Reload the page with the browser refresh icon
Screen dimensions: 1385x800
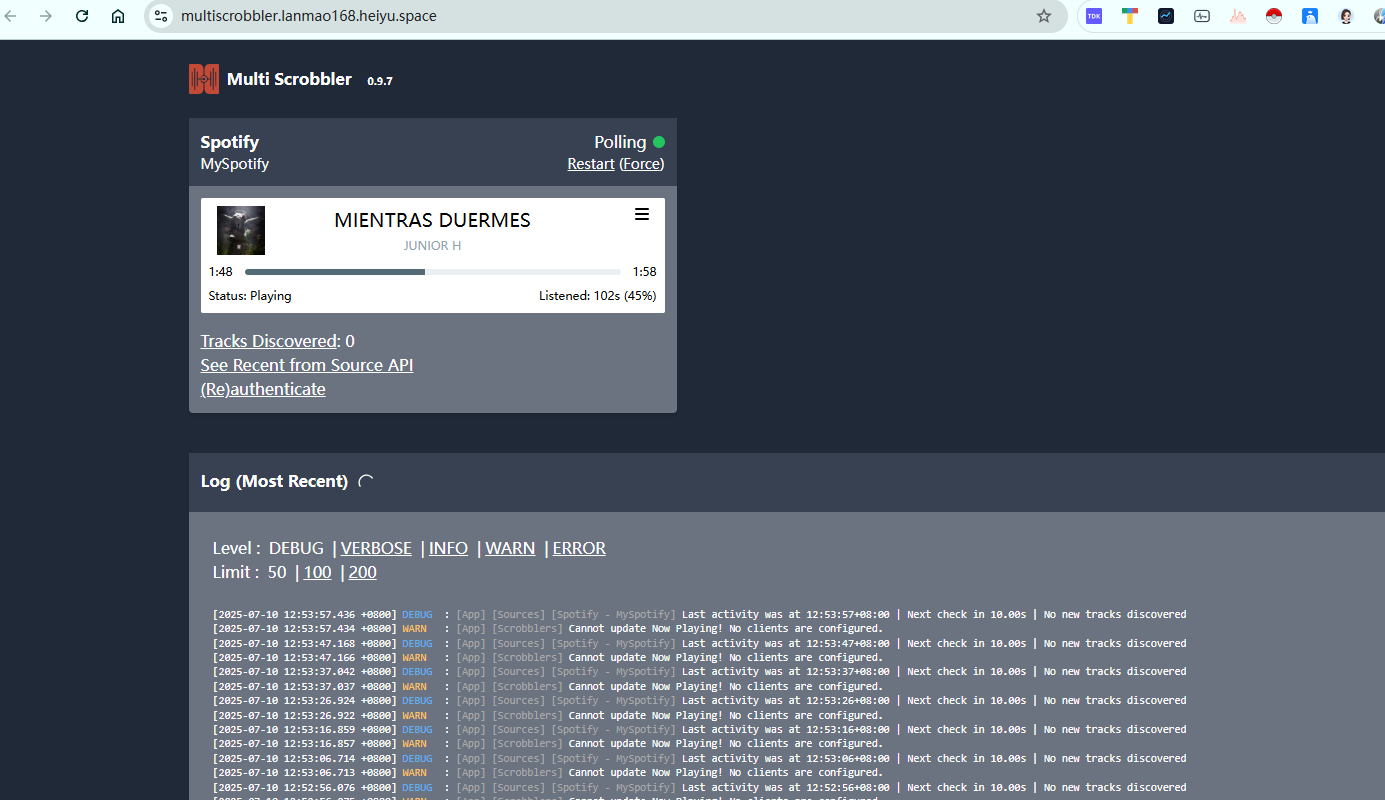(x=82, y=16)
